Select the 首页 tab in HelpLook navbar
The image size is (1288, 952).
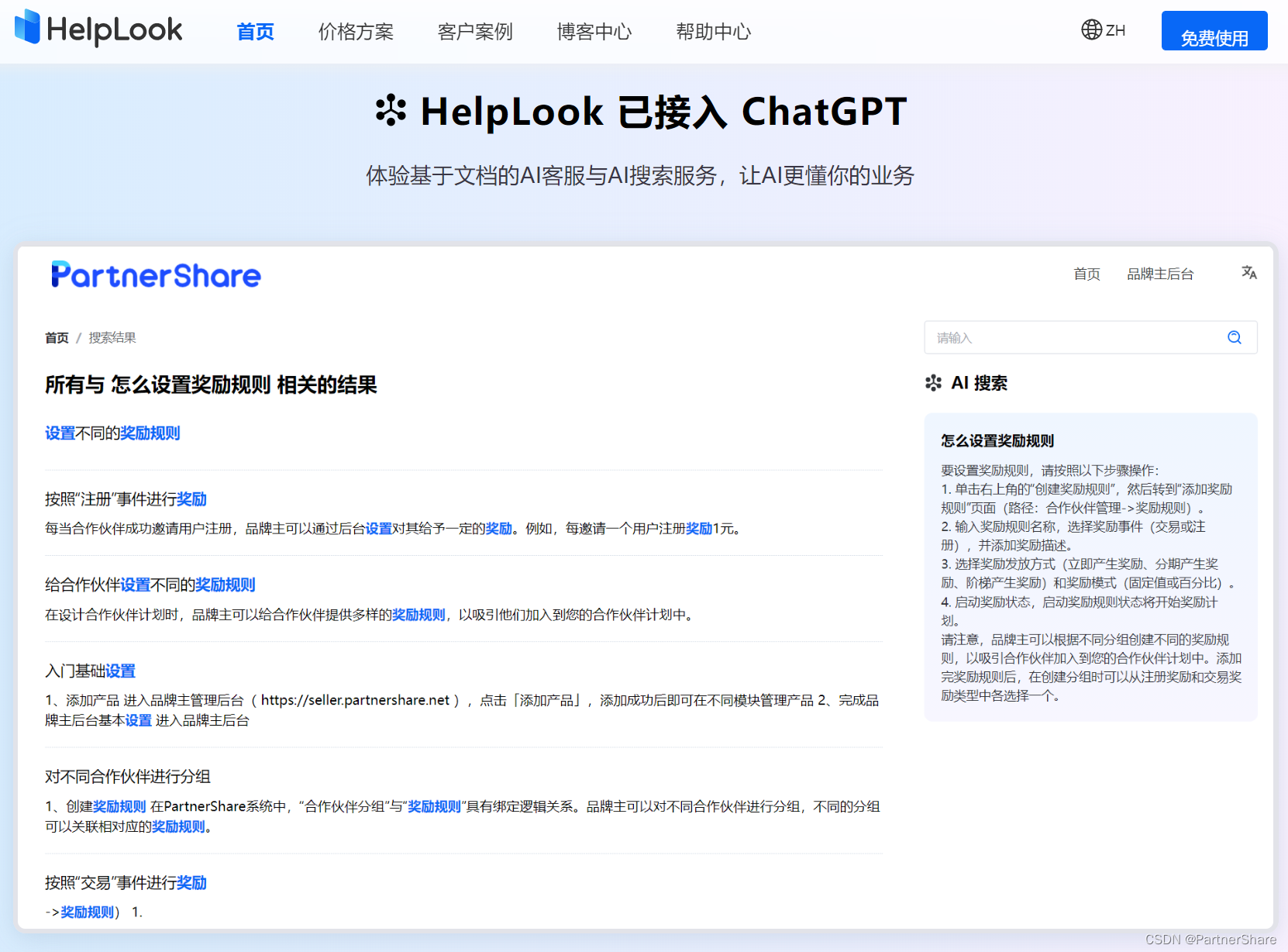click(255, 32)
